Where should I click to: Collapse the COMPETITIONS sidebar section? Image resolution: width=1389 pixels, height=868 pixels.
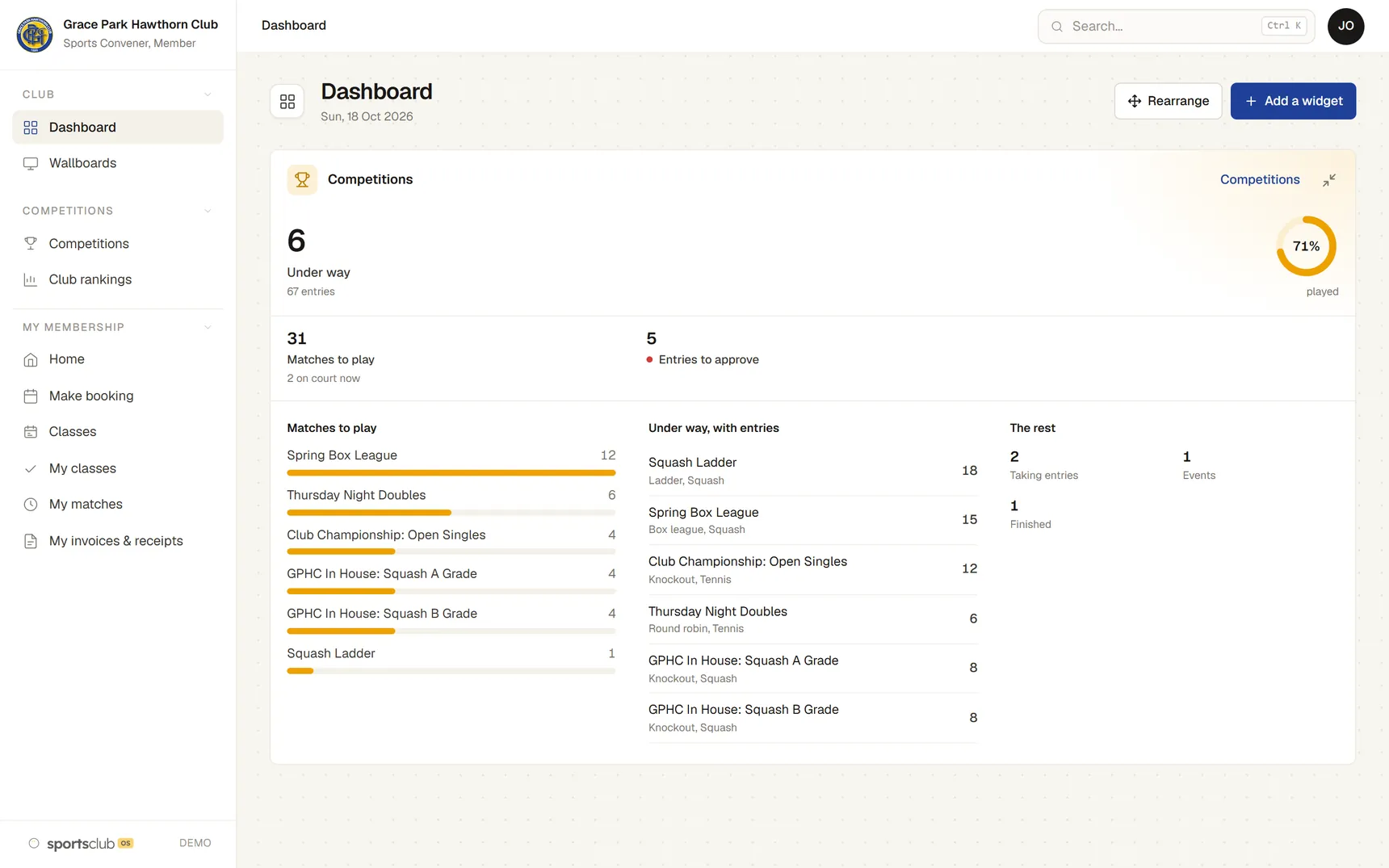(208, 211)
